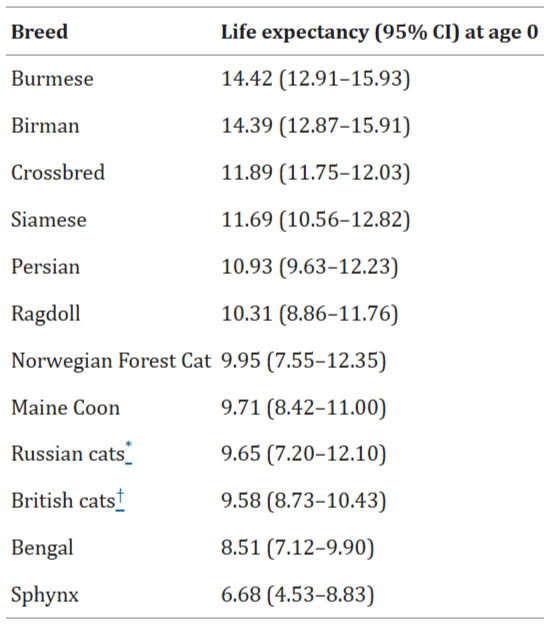Click the Ragdoll breed name
544x625 pixels.
[x=46, y=314]
